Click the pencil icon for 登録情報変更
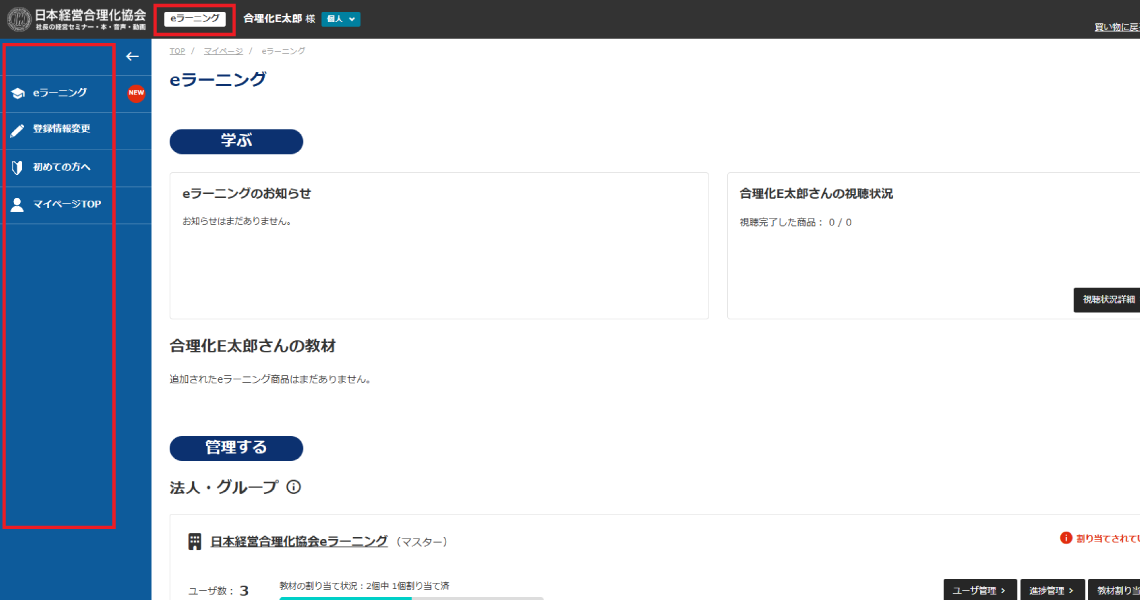 click(x=17, y=130)
